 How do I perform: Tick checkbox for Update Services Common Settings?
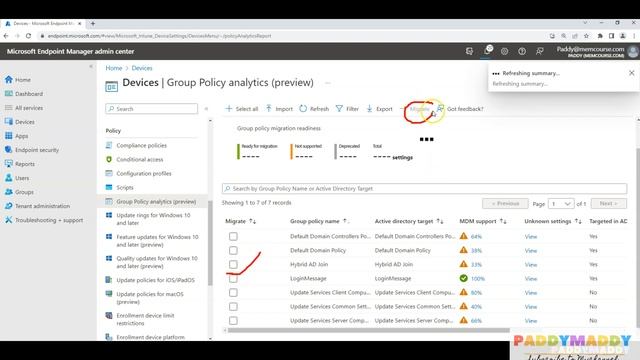pos(233,307)
